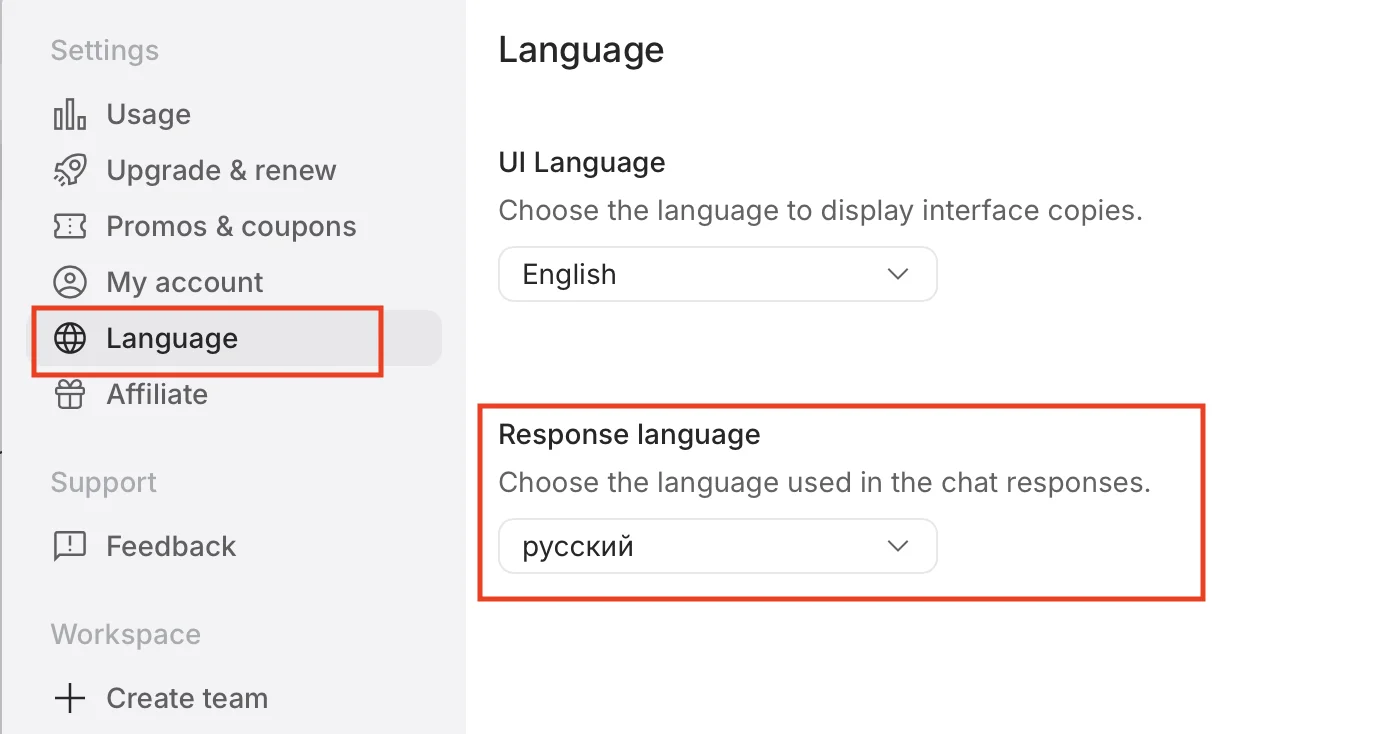Click the Feedback speech bubble icon

click(x=69, y=547)
